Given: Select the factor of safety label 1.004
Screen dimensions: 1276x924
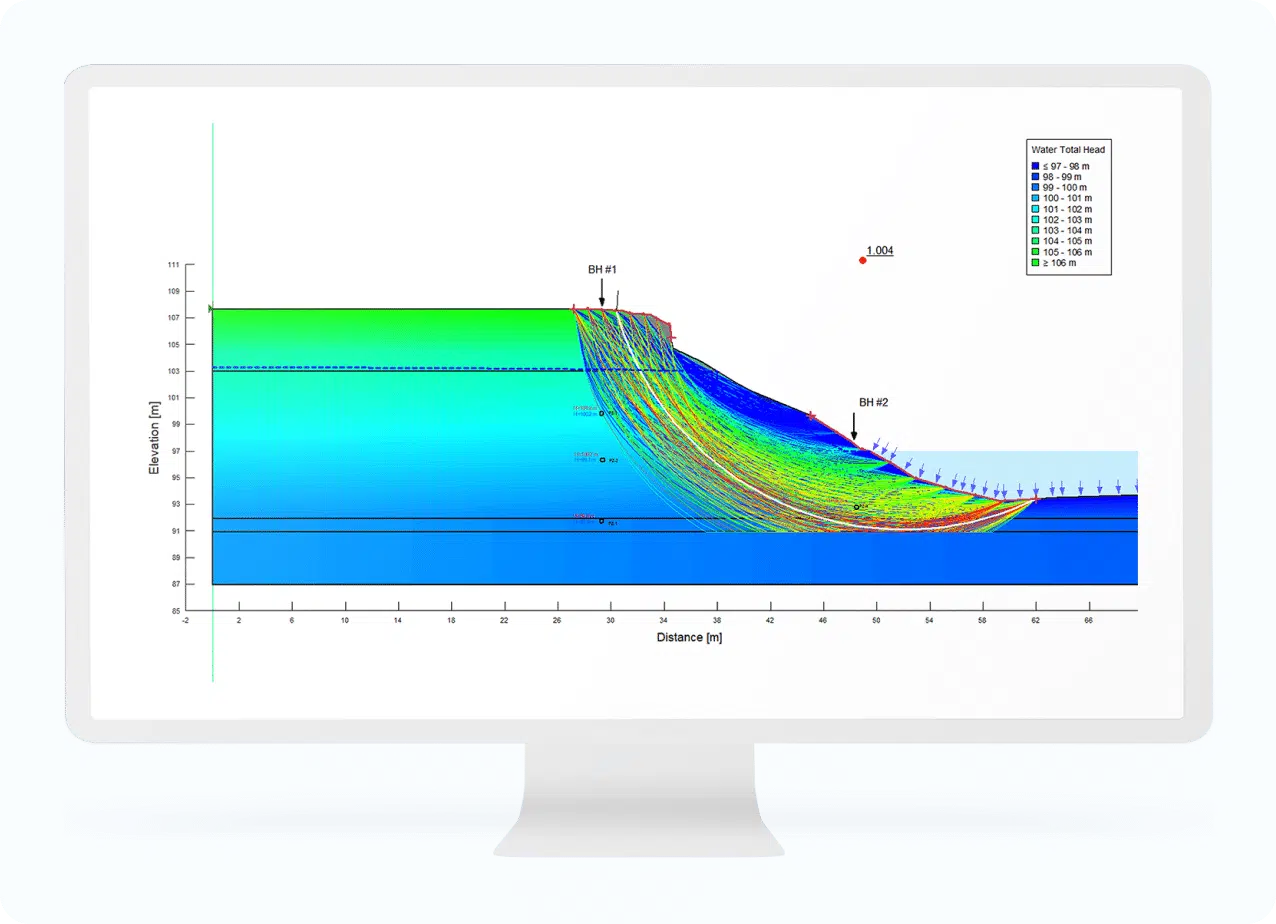Looking at the screenshot, I should pos(879,251).
